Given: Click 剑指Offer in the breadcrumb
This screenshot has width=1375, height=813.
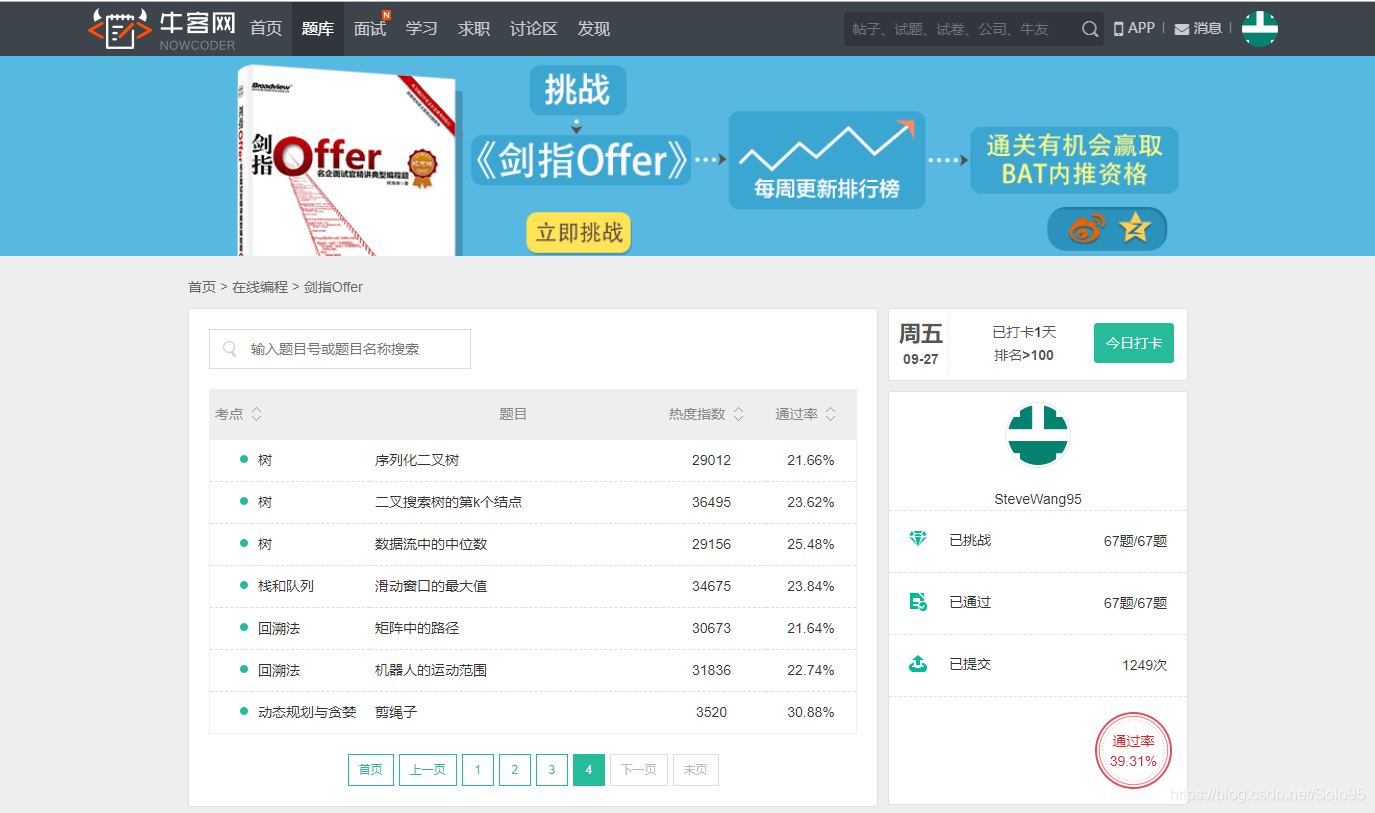Looking at the screenshot, I should 333,287.
